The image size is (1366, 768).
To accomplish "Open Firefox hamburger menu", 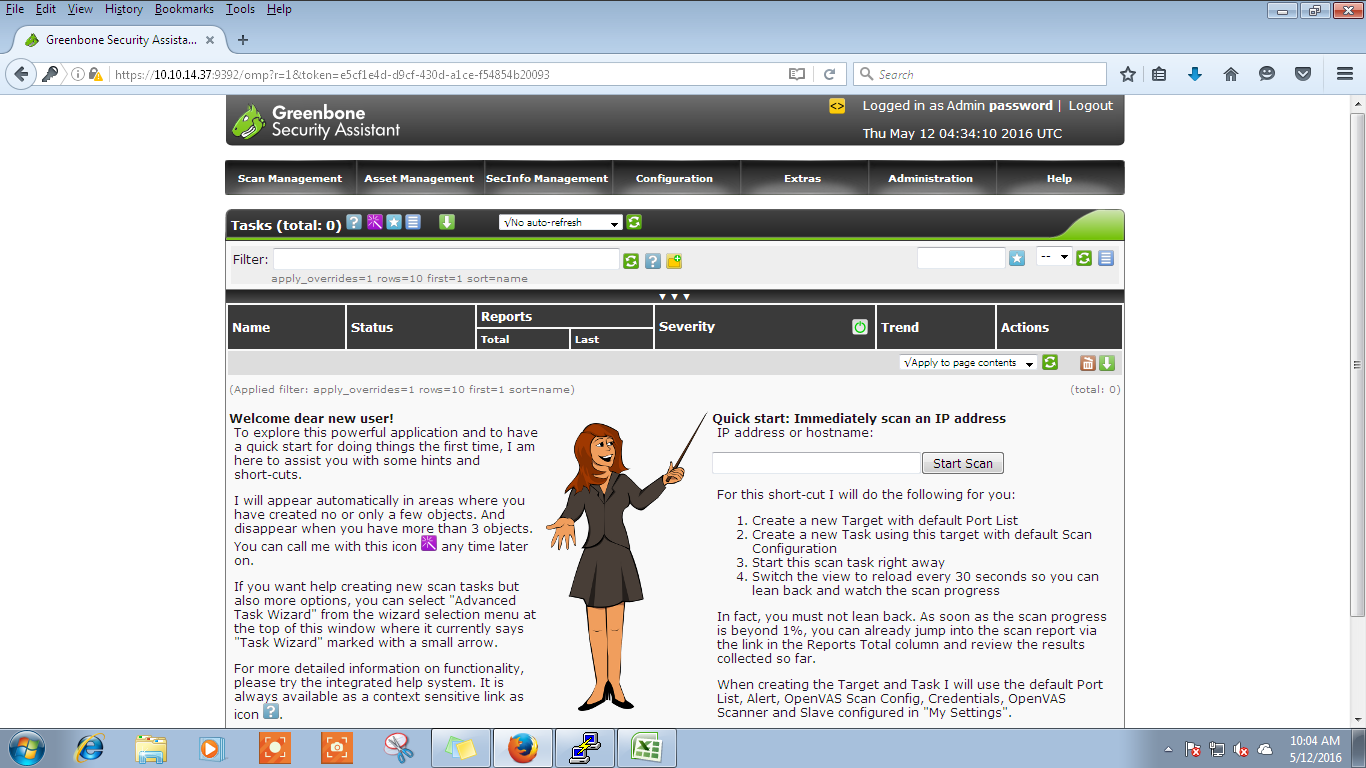I will (1345, 74).
